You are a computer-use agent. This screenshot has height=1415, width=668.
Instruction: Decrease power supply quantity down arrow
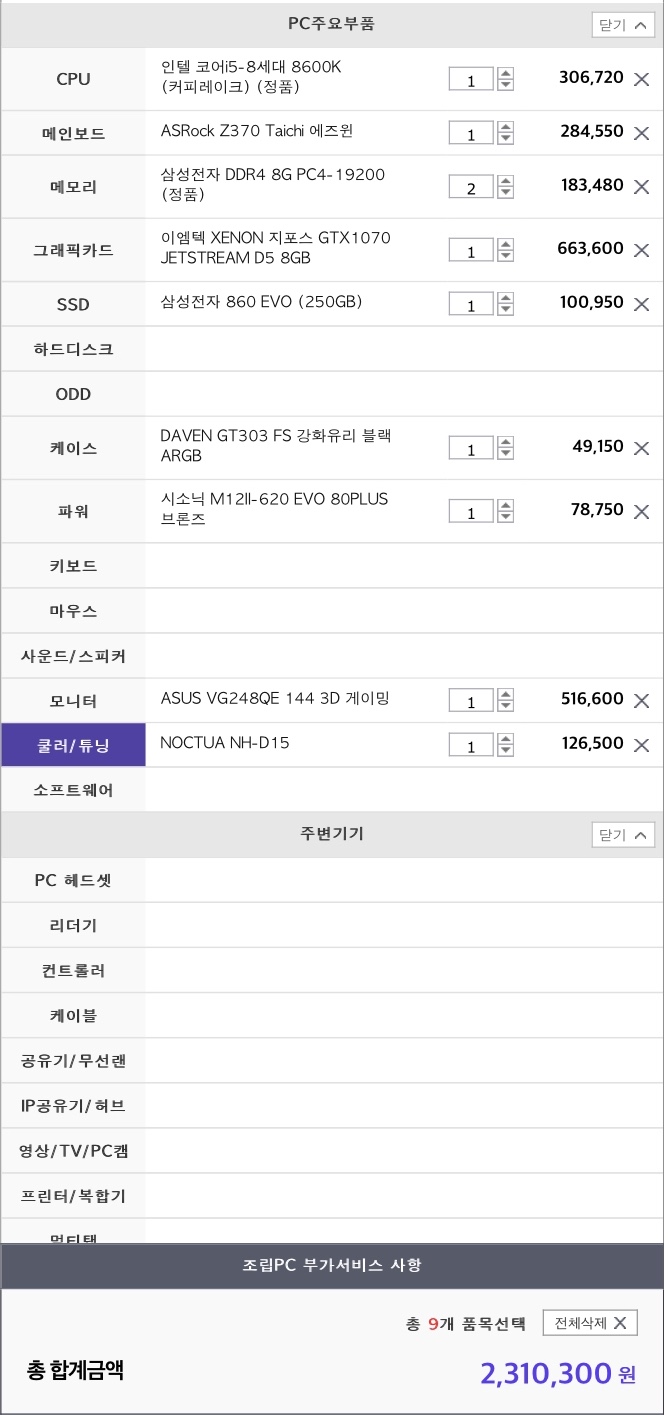click(505, 517)
